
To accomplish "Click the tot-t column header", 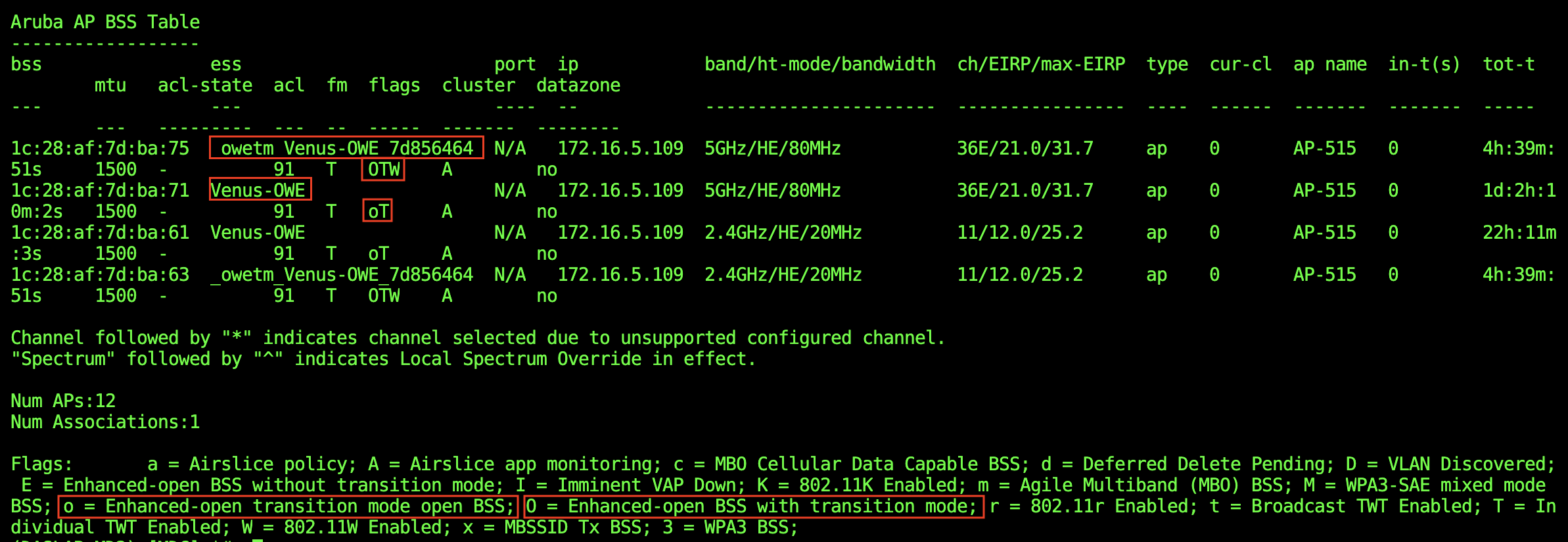I will click(x=1508, y=64).
